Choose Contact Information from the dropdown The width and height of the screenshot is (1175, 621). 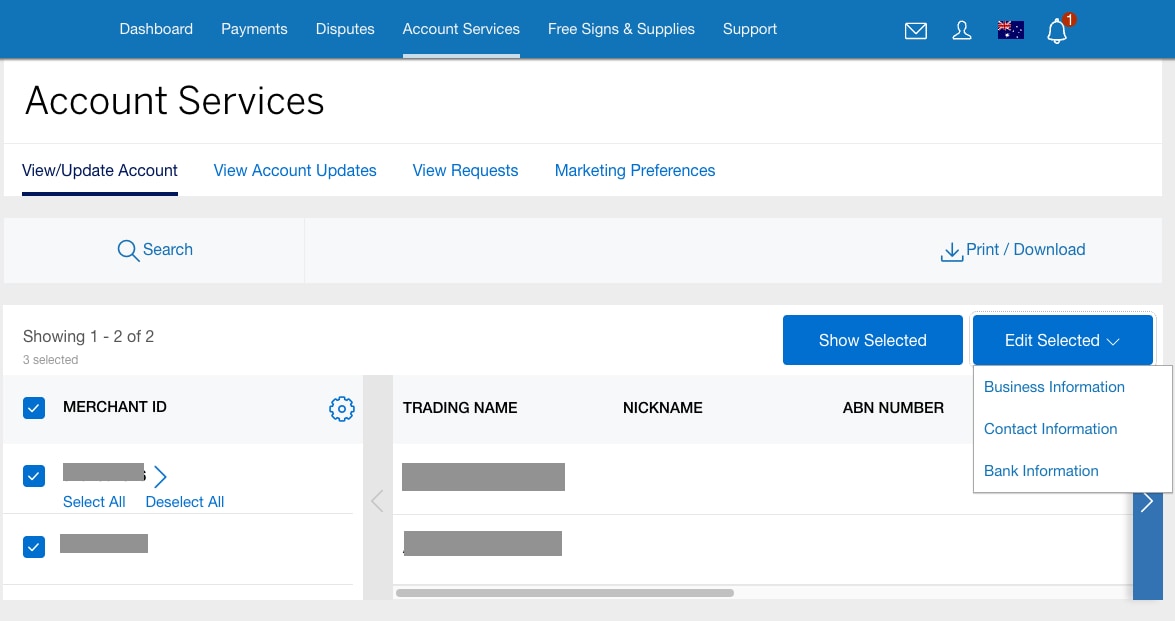[x=1050, y=428]
